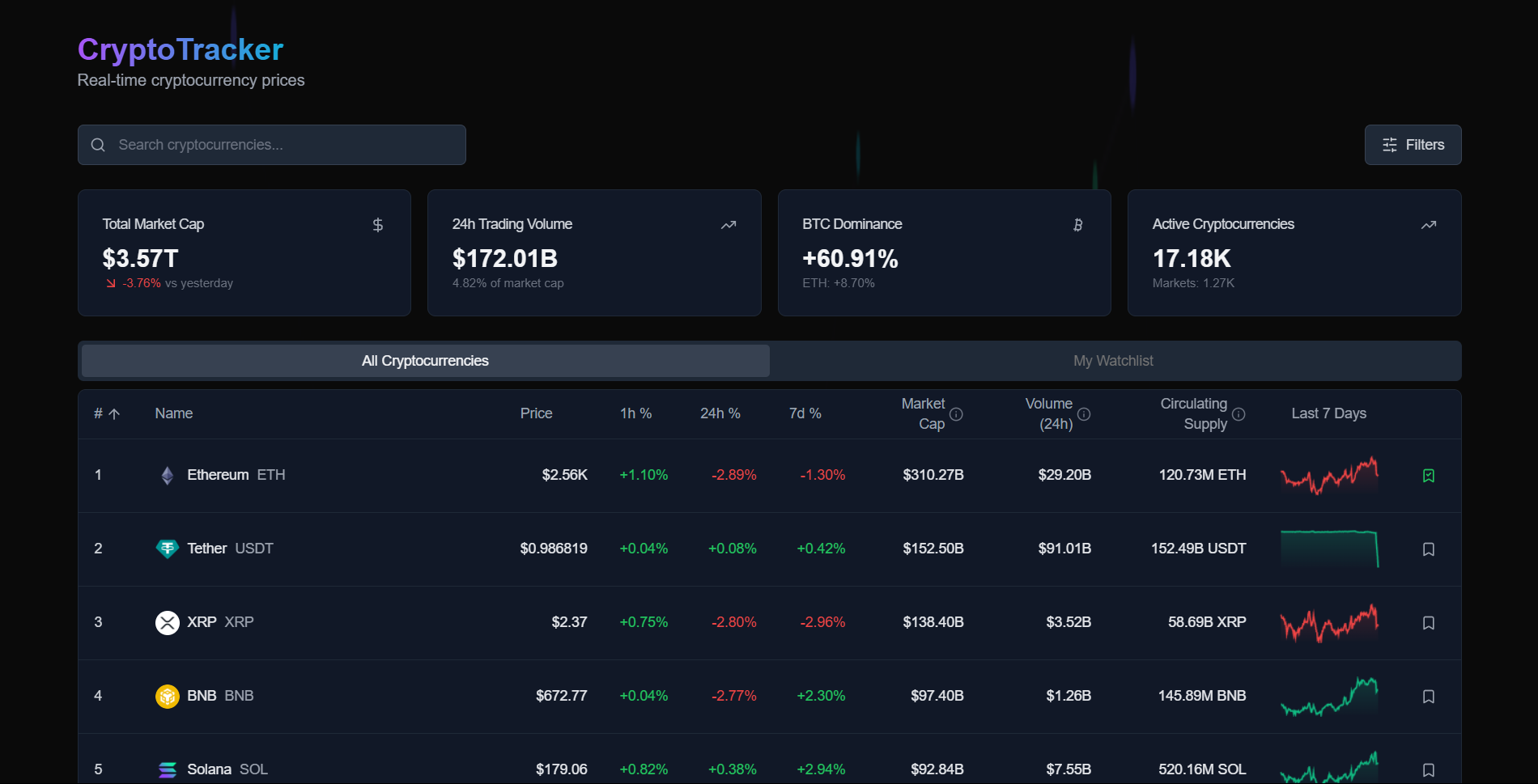Bookmark Tether to the watchlist

coord(1429,549)
